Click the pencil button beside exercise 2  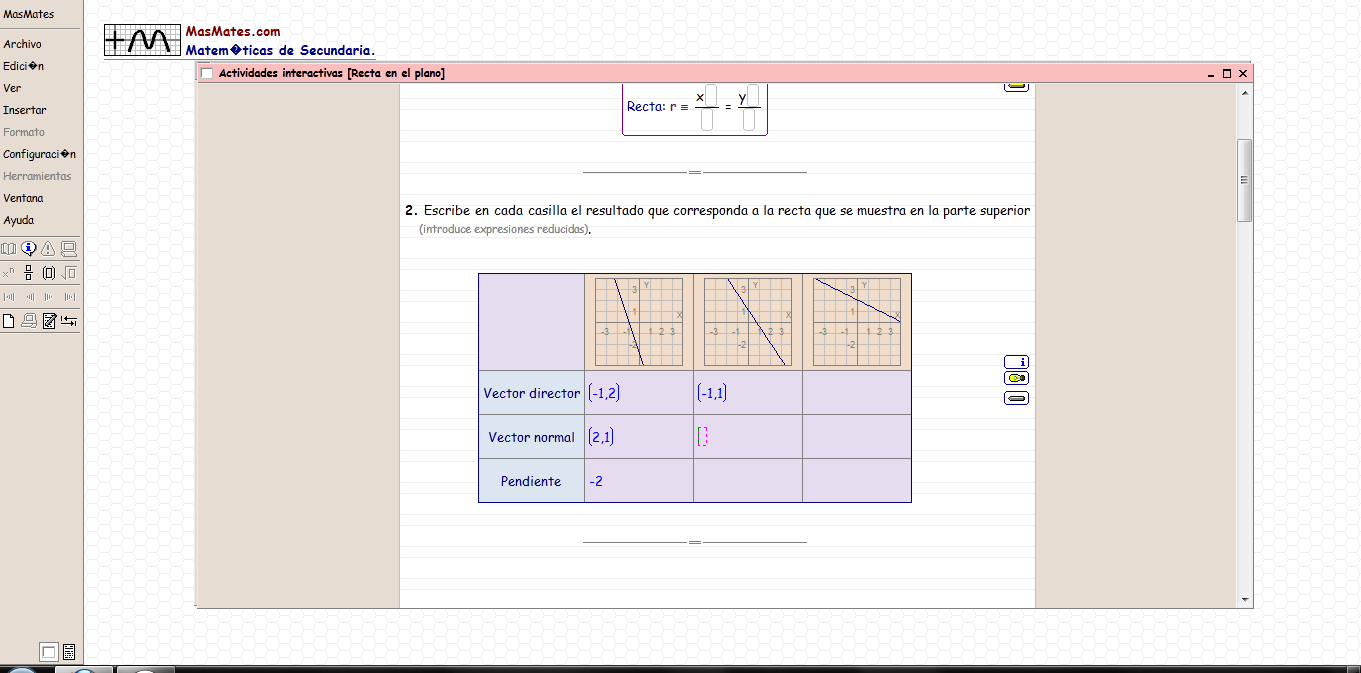pyautogui.click(x=1016, y=398)
